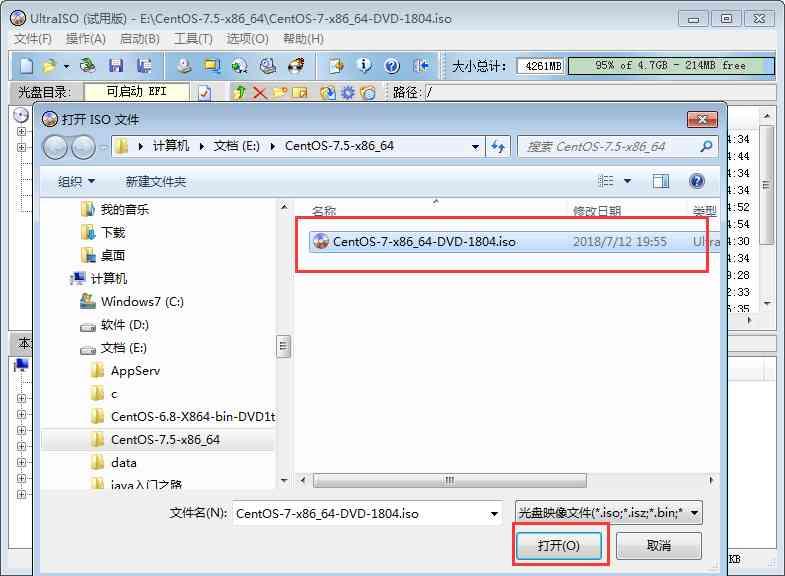Select the AppServ folder in tree
Screen dimensions: 785x576
tap(136, 371)
